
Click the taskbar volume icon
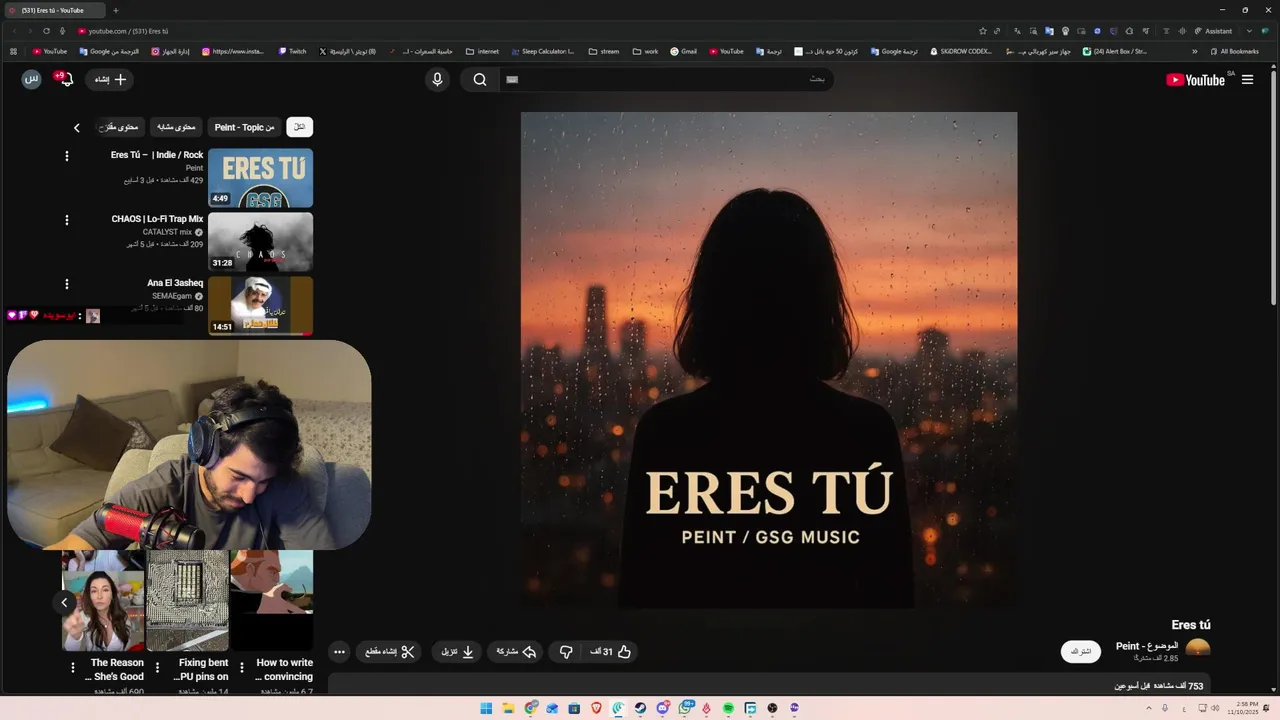pyautogui.click(x=1215, y=708)
